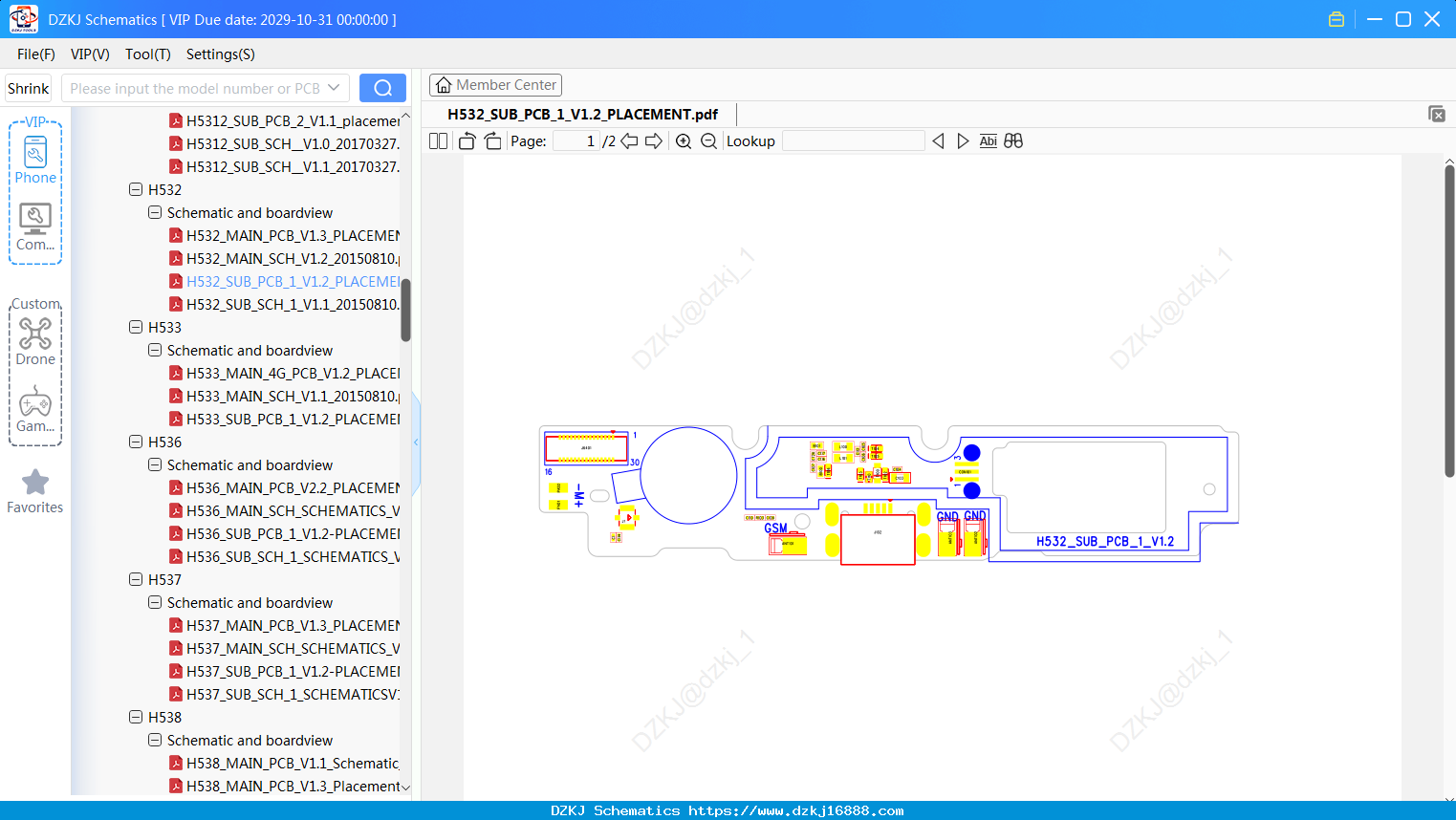
Task: Open the Tool(T) menu
Action: tap(148, 54)
